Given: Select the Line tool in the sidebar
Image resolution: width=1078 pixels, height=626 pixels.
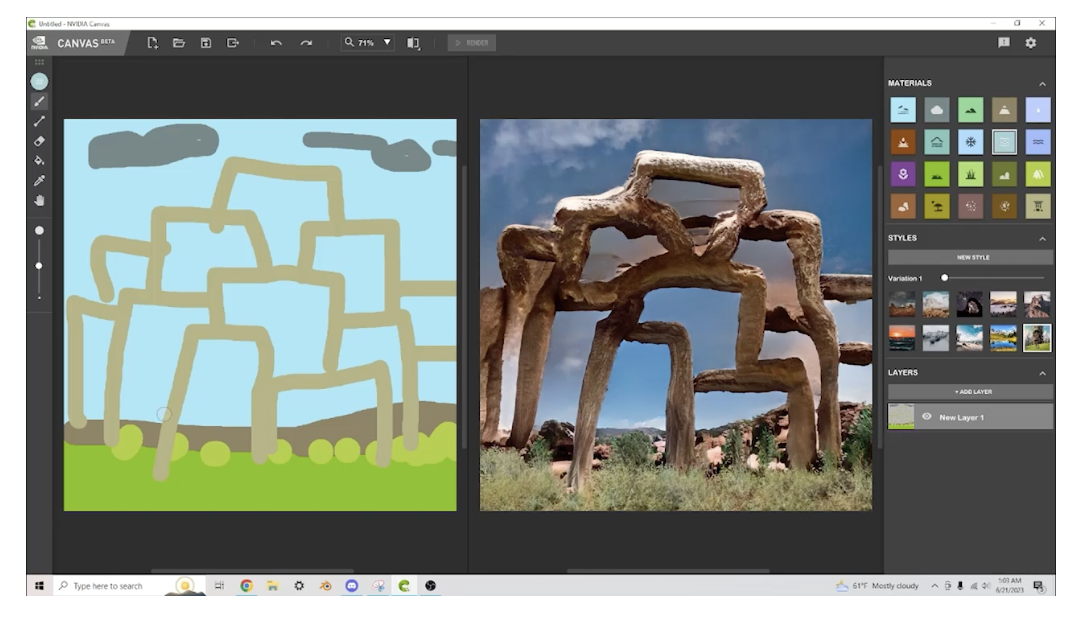Looking at the screenshot, I should pyautogui.click(x=40, y=122).
